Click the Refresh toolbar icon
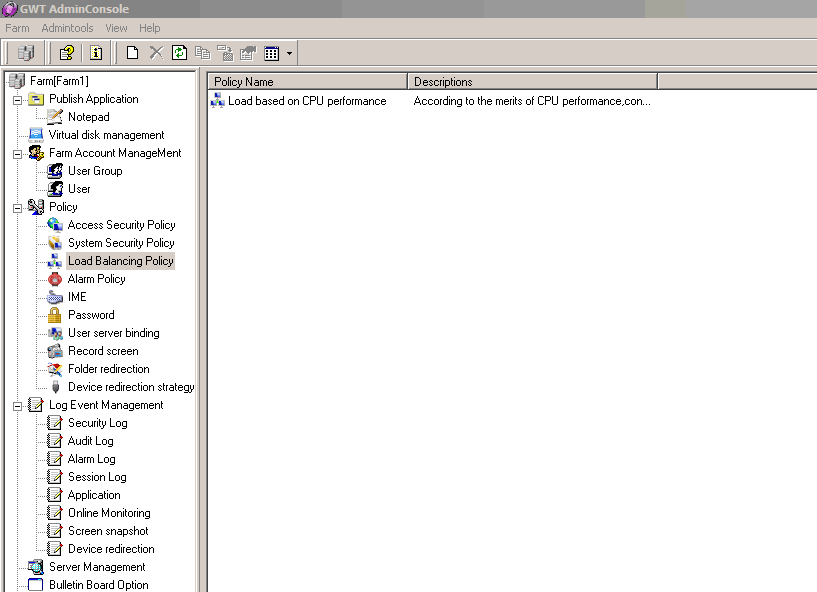The width and height of the screenshot is (817, 592). click(x=179, y=53)
